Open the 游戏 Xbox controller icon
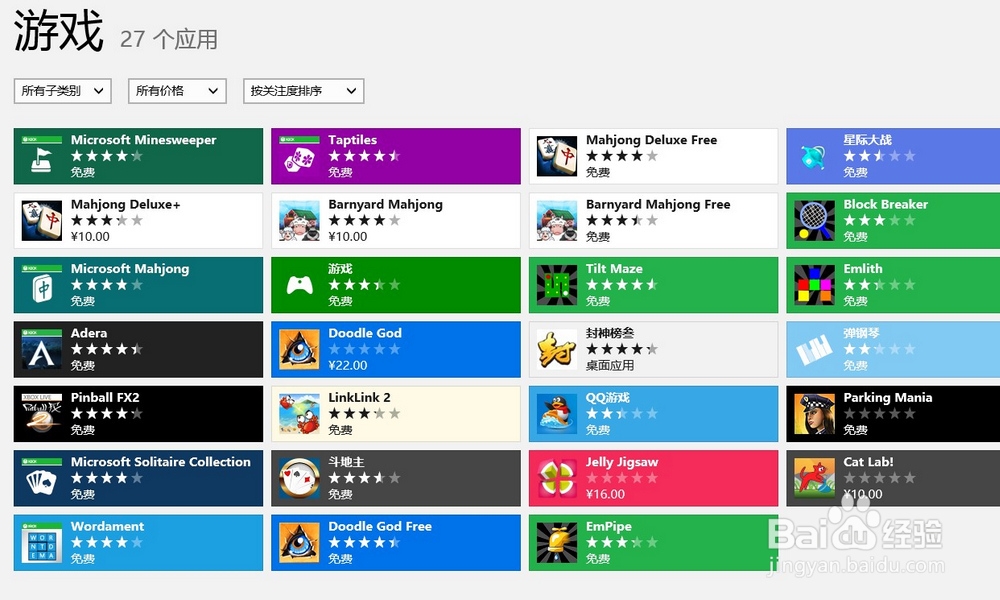1000x600 pixels. click(x=299, y=284)
